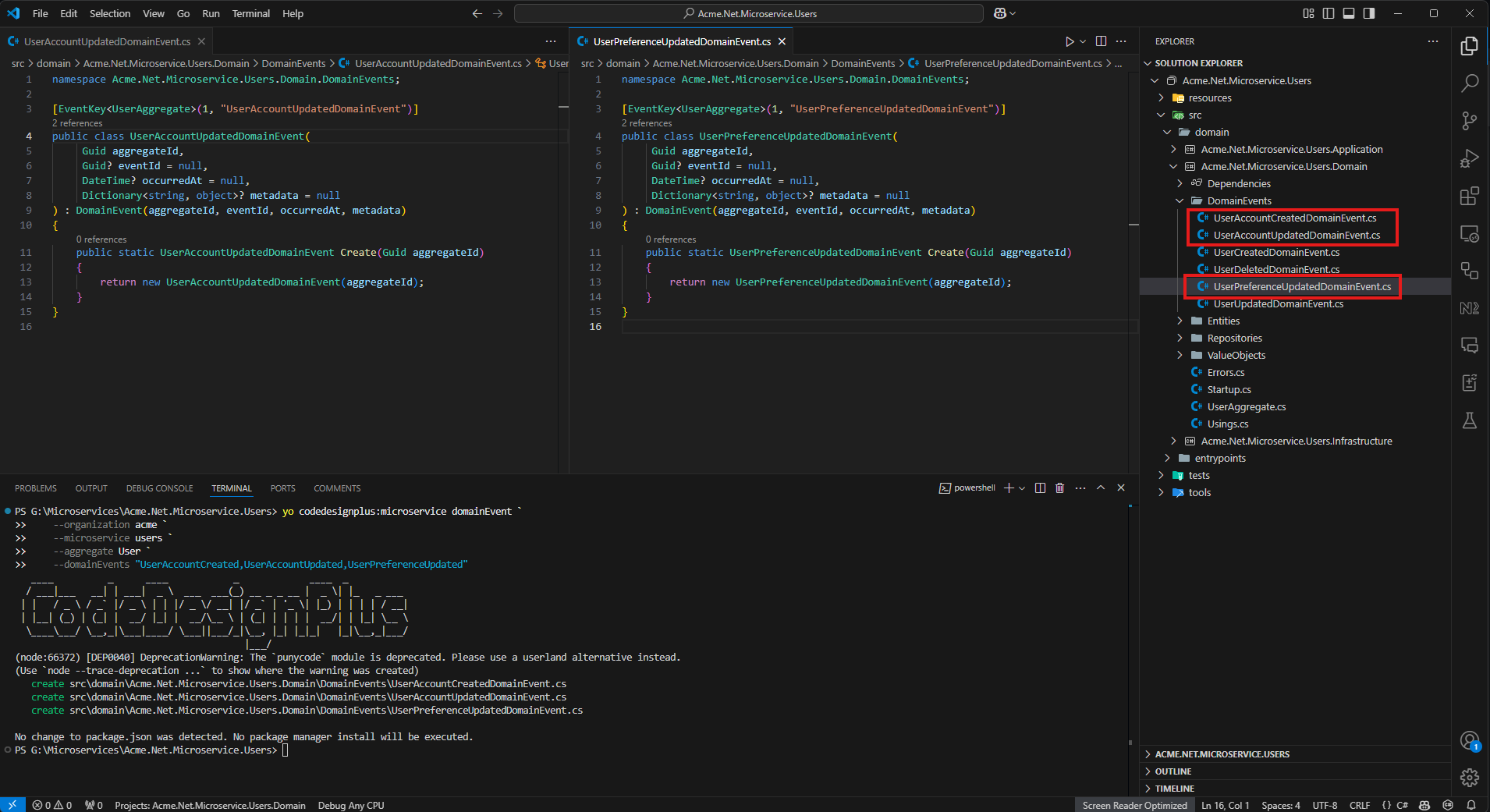Open the Source Control view
1490x812 pixels.
pyautogui.click(x=1470, y=121)
